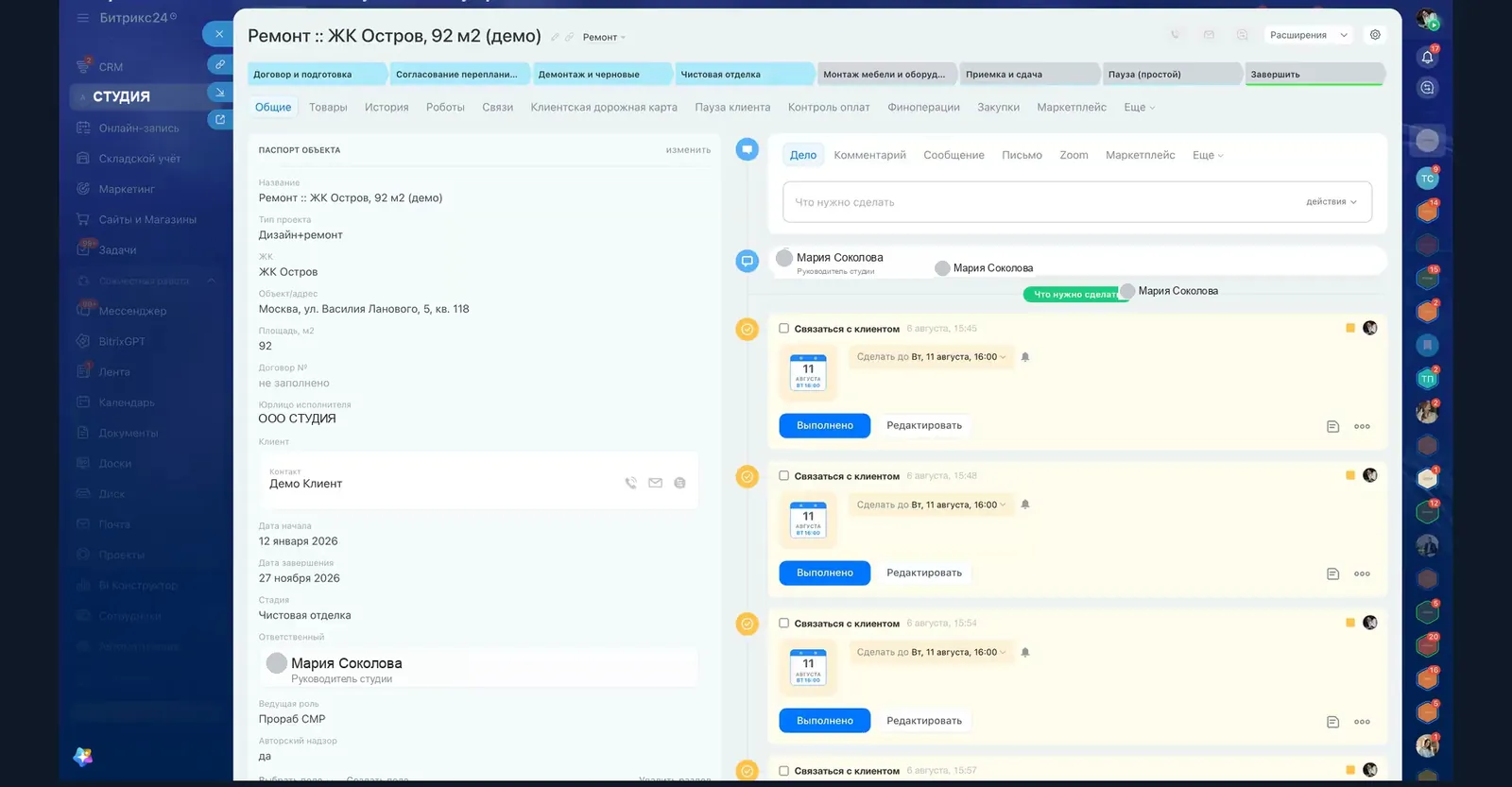Click yellow color marker in 15:54 task
This screenshot has height=787, width=1512.
(1350, 623)
